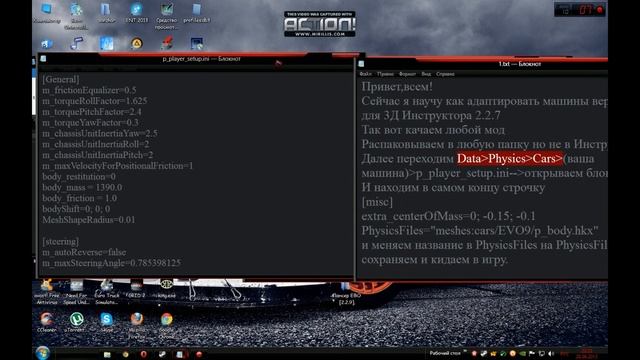Click the m_chassisUnitInertiaPitch=2 line
Screen dimensions: 640x360
[x=98, y=155]
